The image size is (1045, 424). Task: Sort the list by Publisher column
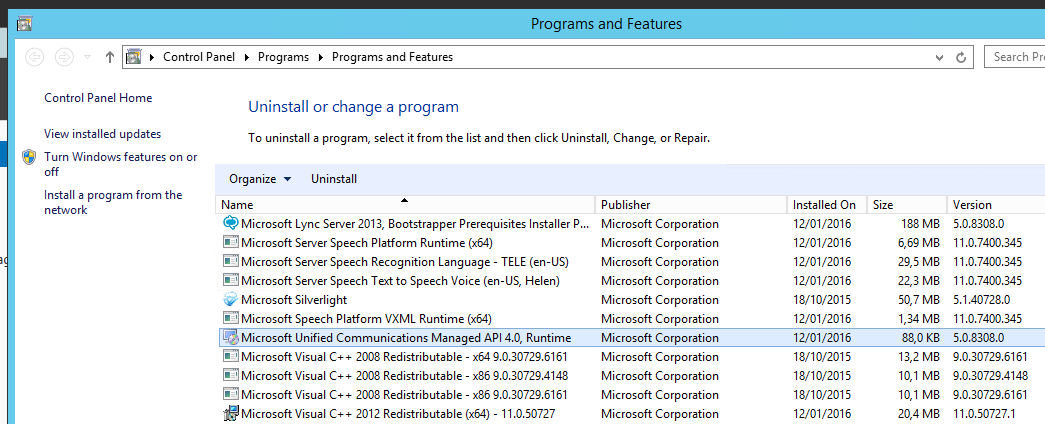625,205
